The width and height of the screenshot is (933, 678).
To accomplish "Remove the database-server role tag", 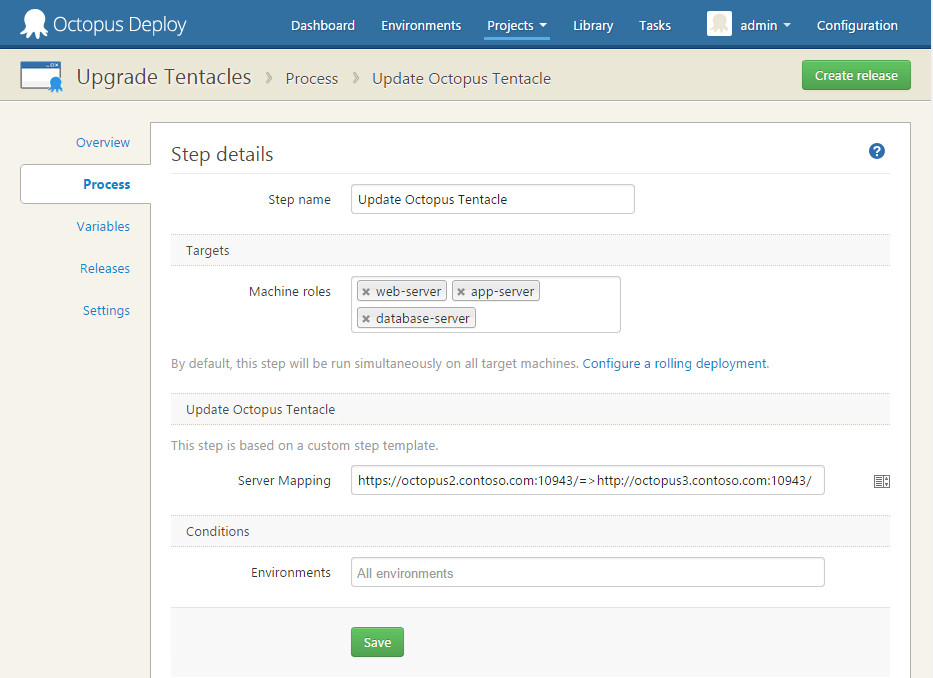I will 366,319.
